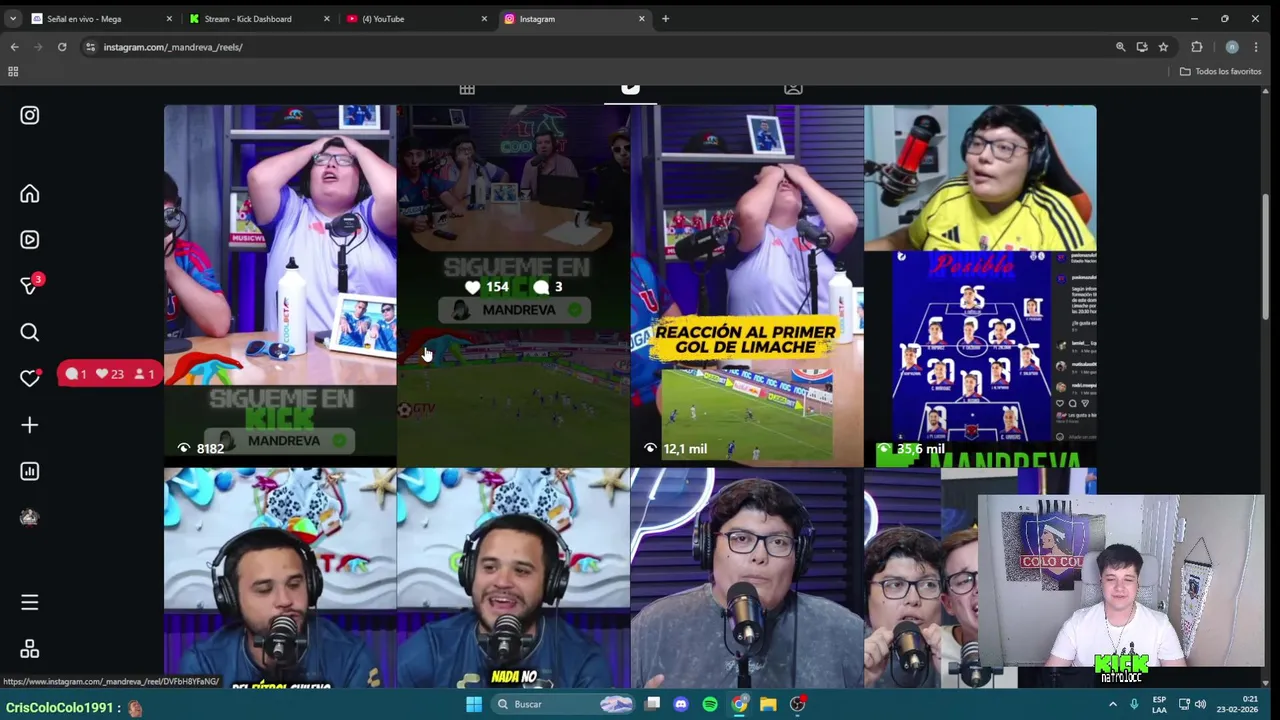1280x720 pixels.
Task: Open Chrome three-dot menu
Action: (1256, 47)
